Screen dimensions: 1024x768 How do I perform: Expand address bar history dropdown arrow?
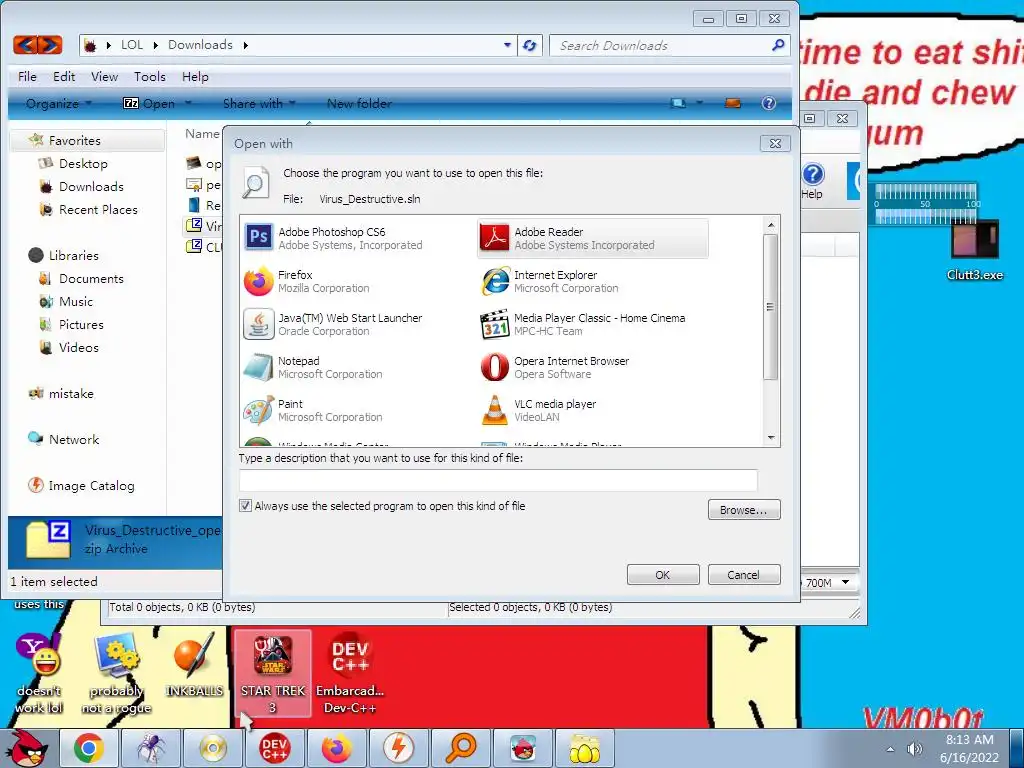click(507, 45)
